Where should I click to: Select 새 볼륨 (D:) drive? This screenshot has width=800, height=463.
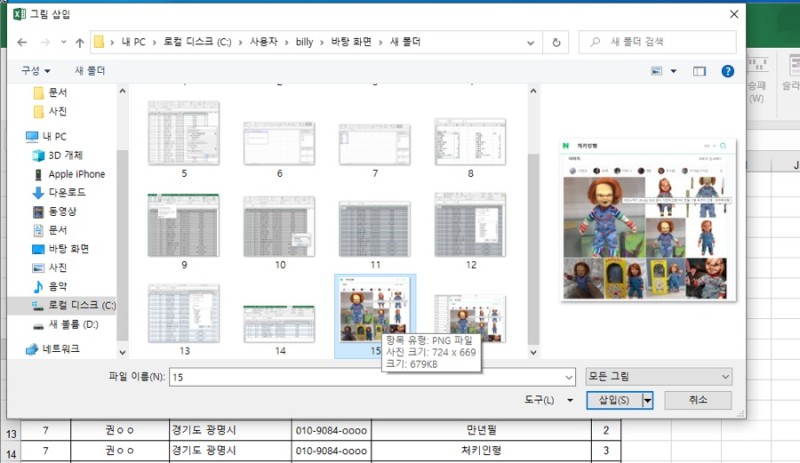[x=65, y=324]
